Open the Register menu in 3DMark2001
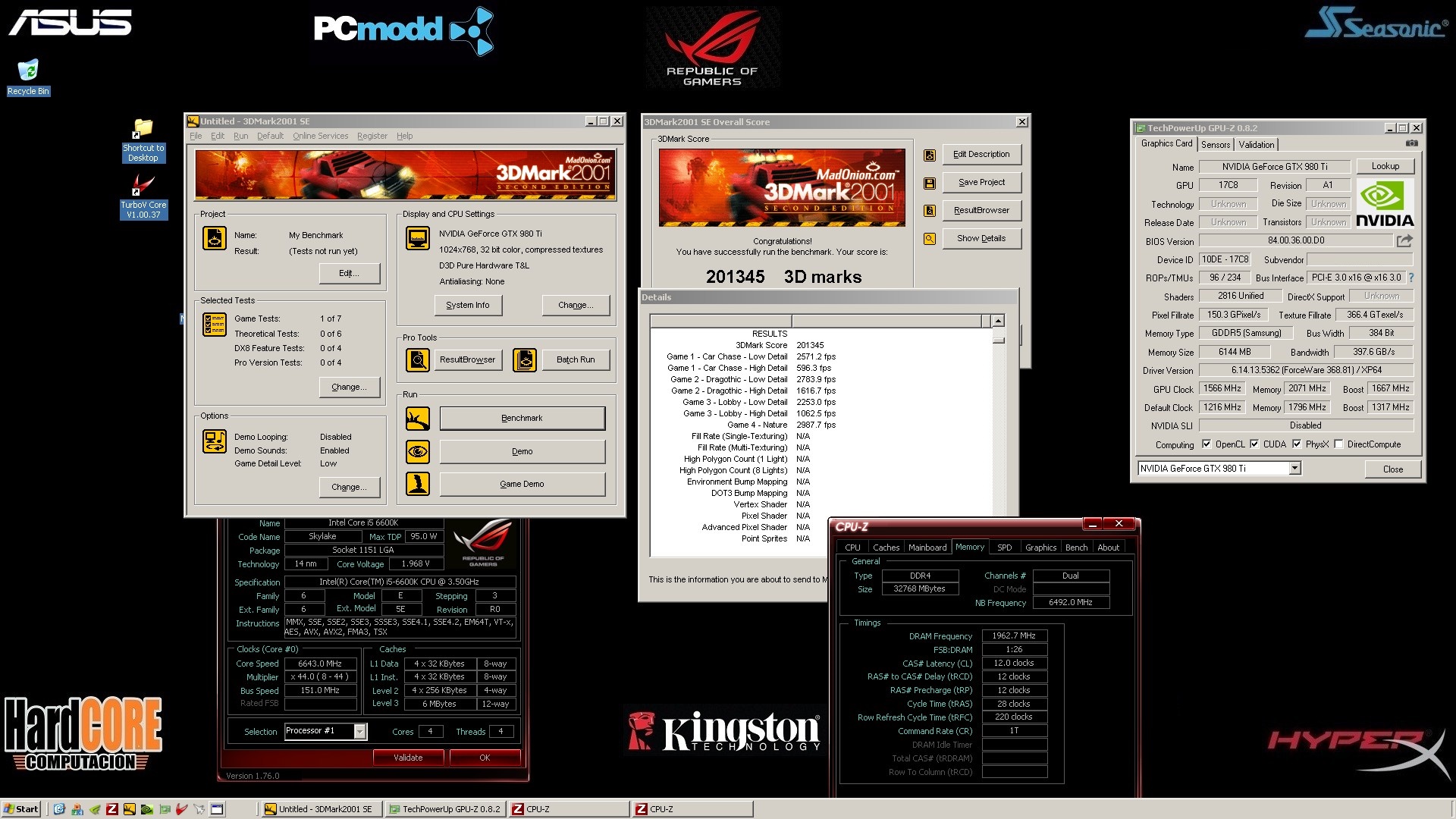The image size is (1456, 819). [372, 136]
